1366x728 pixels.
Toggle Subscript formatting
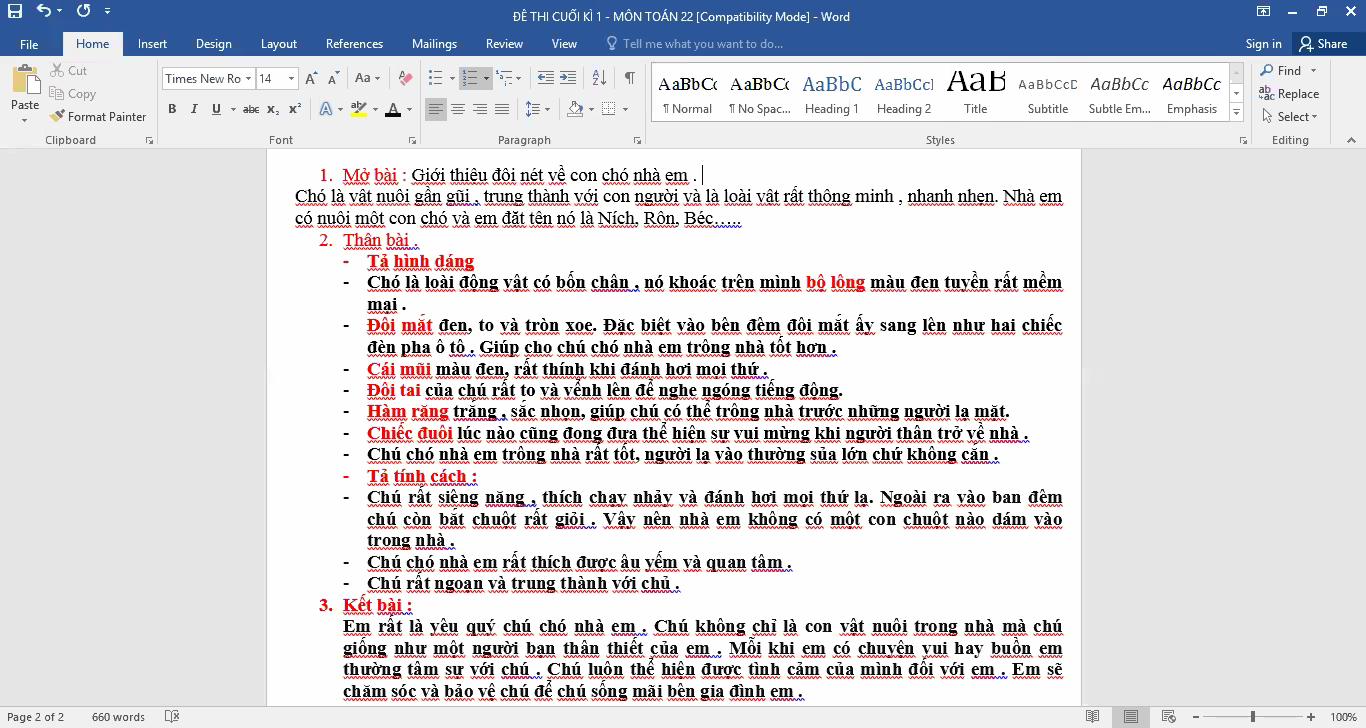pyautogui.click(x=274, y=109)
